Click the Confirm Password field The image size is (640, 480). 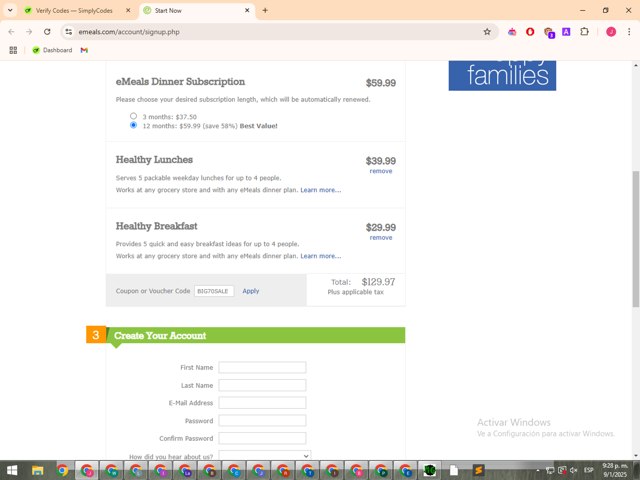(x=262, y=438)
